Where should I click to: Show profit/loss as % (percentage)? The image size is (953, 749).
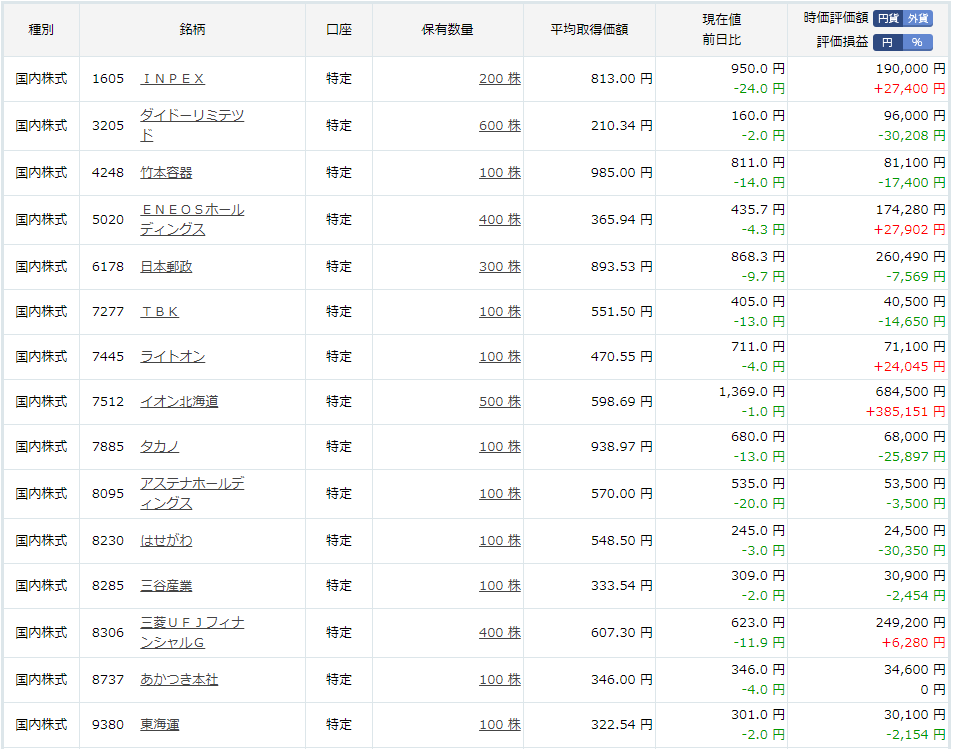pyautogui.click(x=918, y=42)
